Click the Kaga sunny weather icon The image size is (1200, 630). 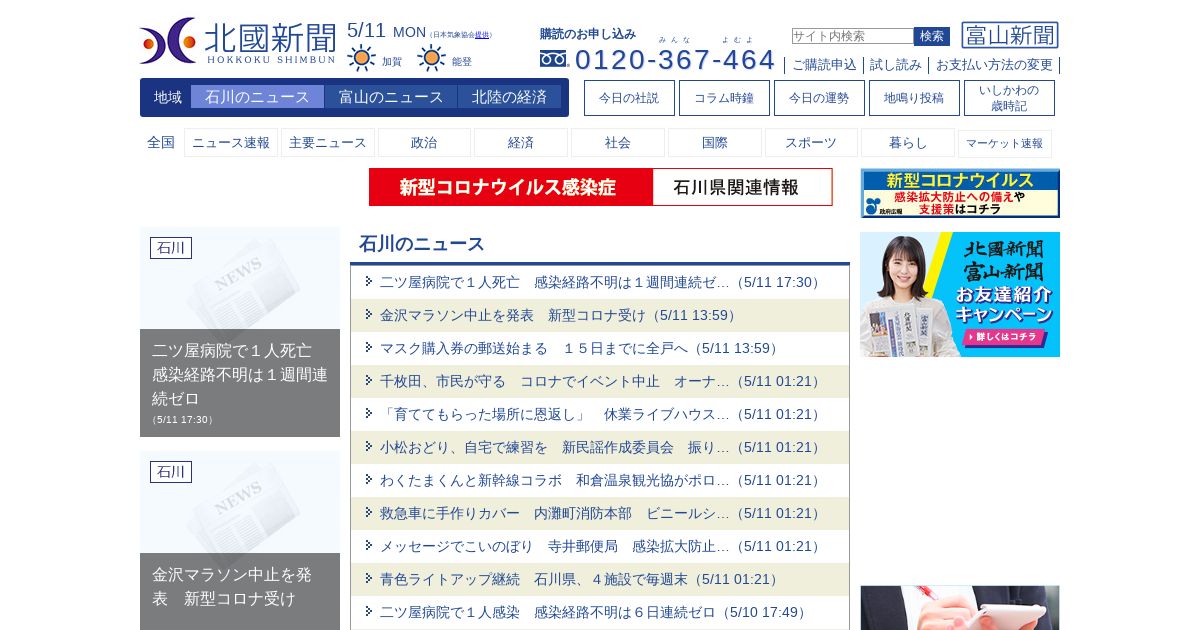tap(362, 58)
